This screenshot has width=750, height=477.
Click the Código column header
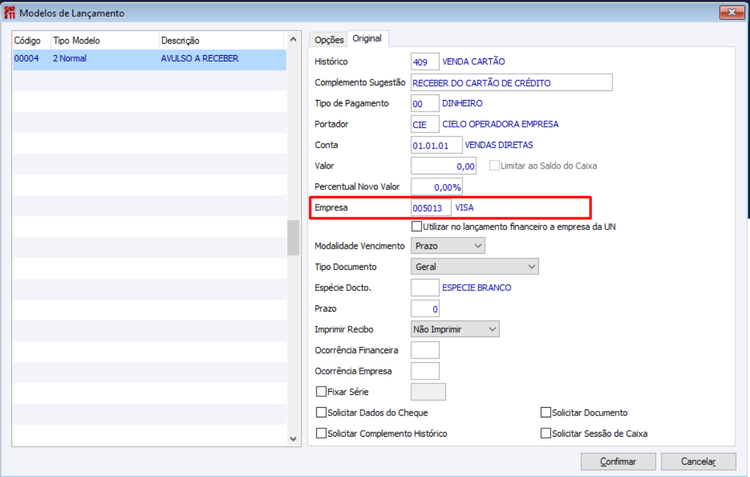tap(32, 41)
